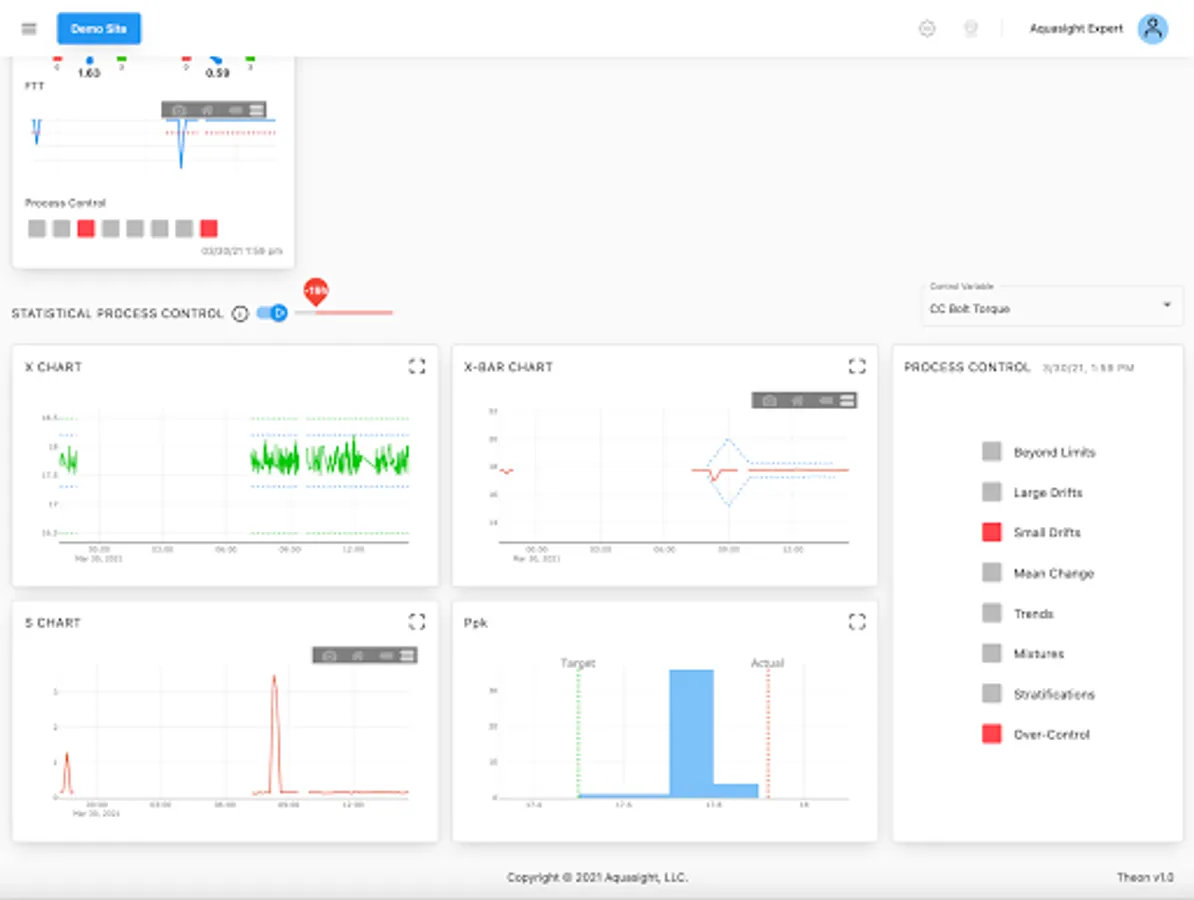Viewport: 1194px width, 900px height.
Task: Download X-Bar chart as image via camera icon
Action: pos(769,401)
